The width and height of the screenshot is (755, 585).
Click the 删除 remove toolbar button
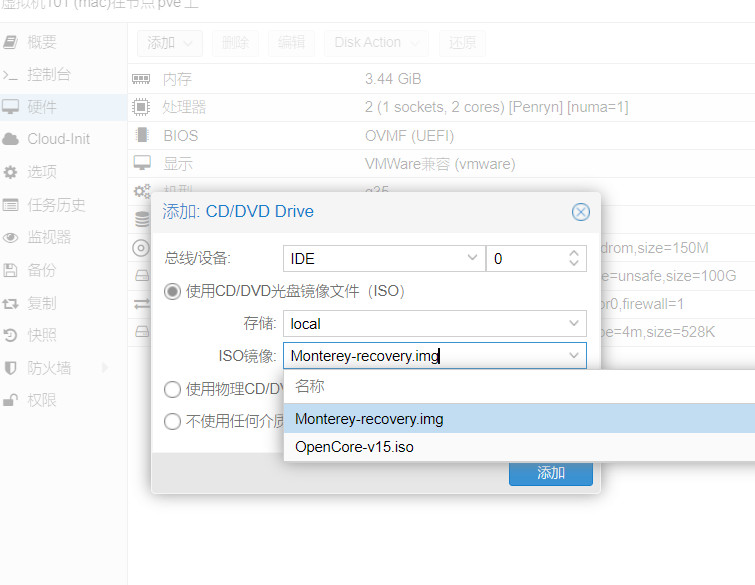point(235,43)
